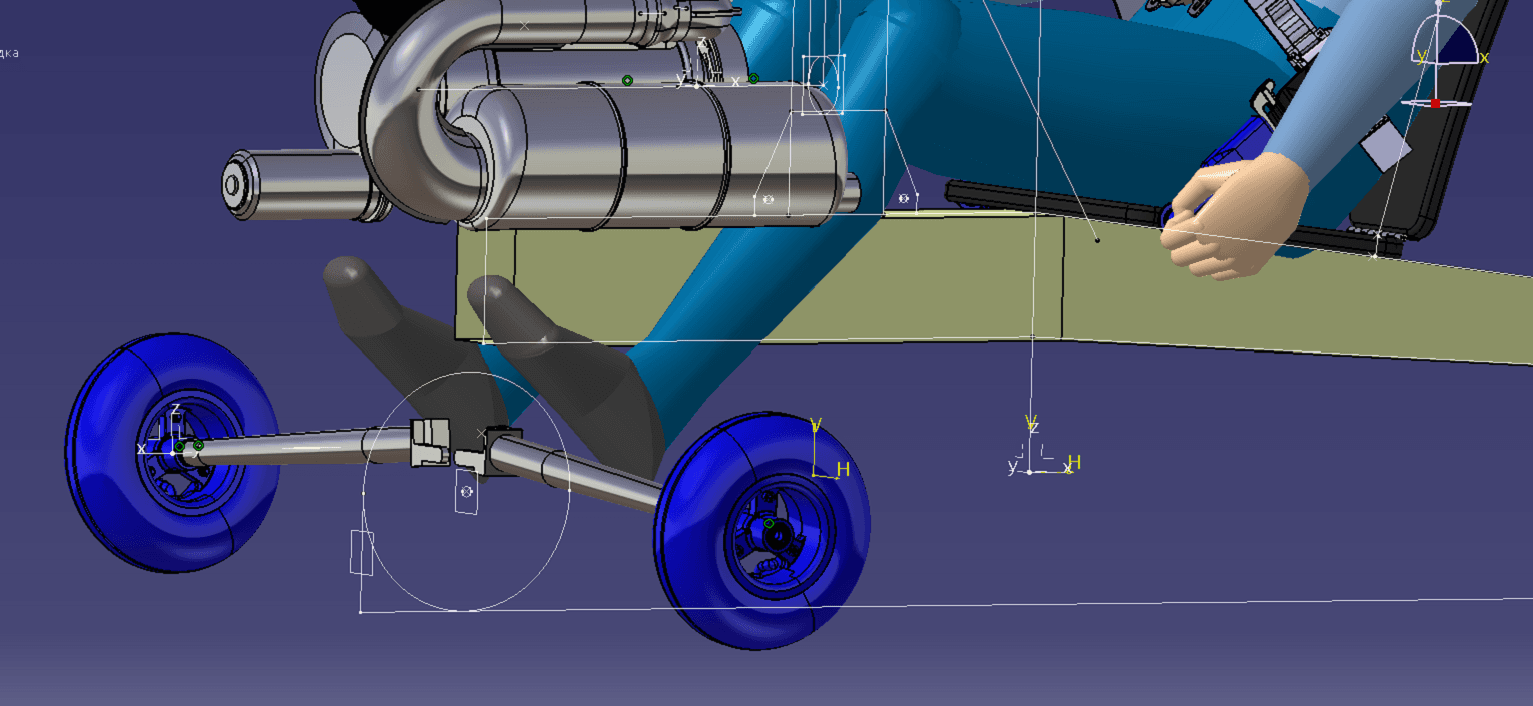This screenshot has width=1533, height=706.
Task: Click the red square on the compass
Action: click(x=1435, y=103)
